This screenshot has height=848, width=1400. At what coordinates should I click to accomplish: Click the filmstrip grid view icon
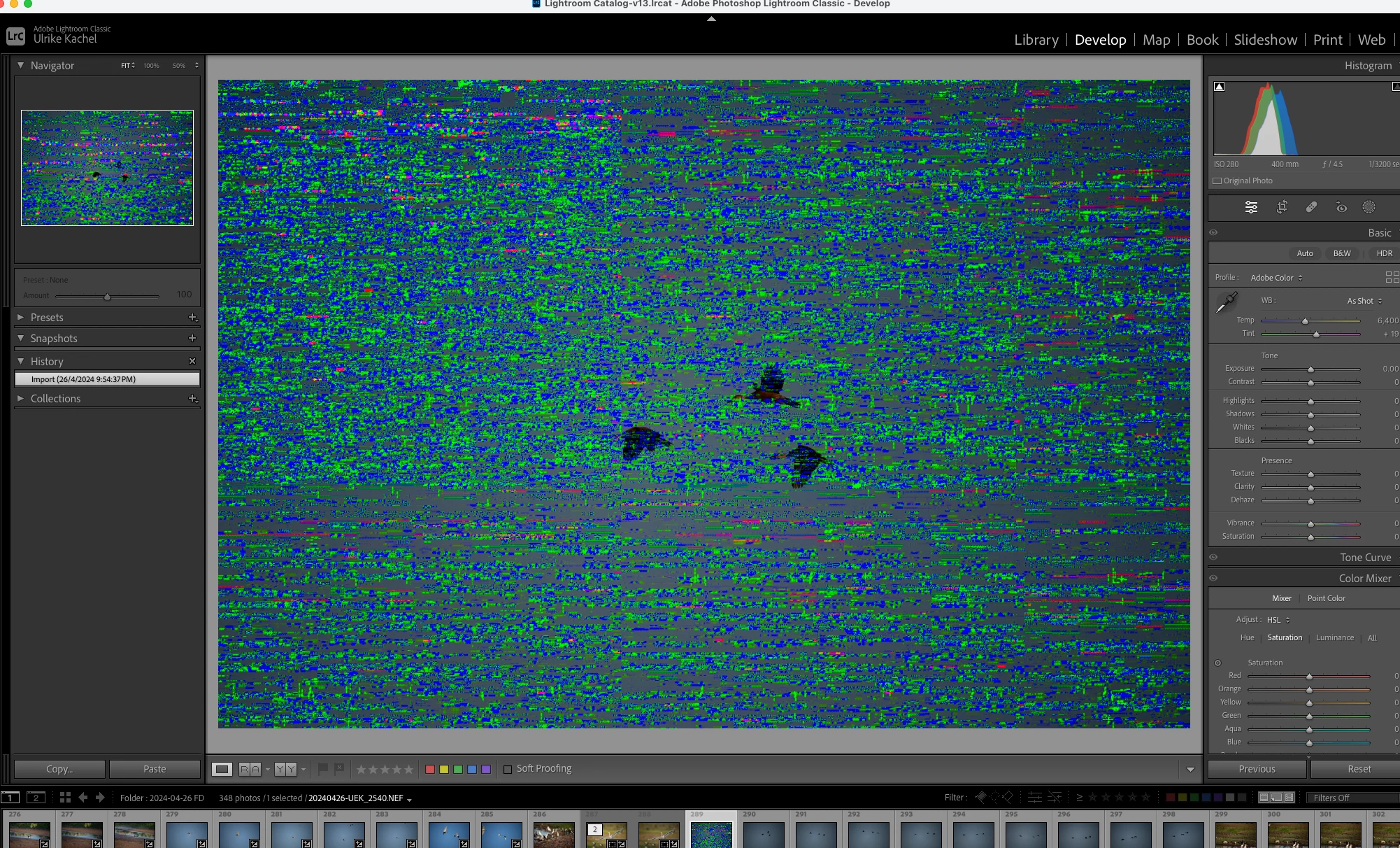pos(65,798)
